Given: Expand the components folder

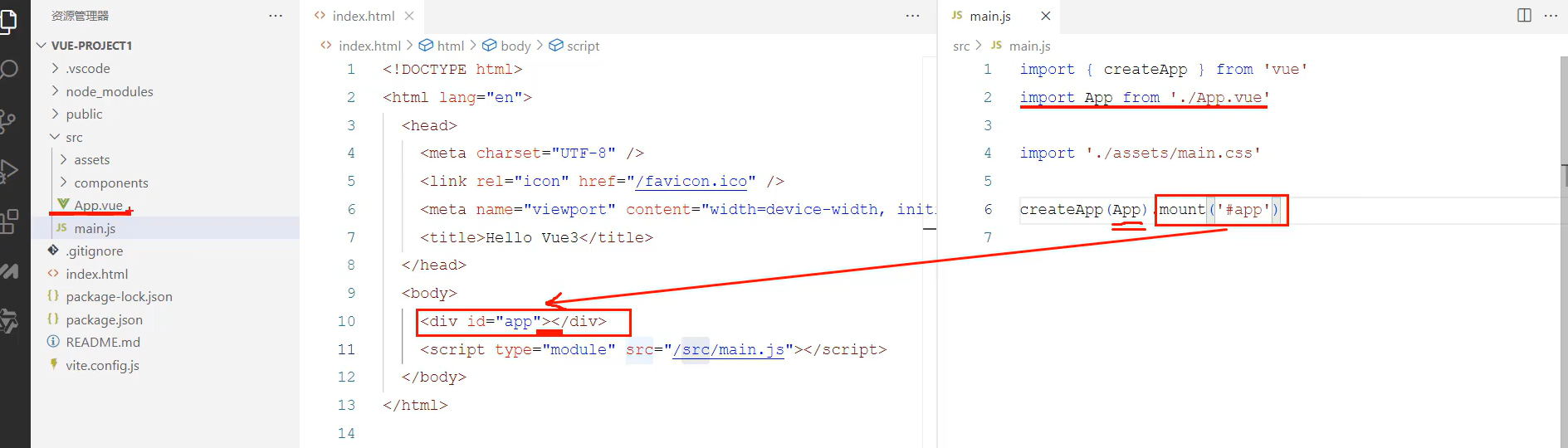Looking at the screenshot, I should pyautogui.click(x=64, y=182).
